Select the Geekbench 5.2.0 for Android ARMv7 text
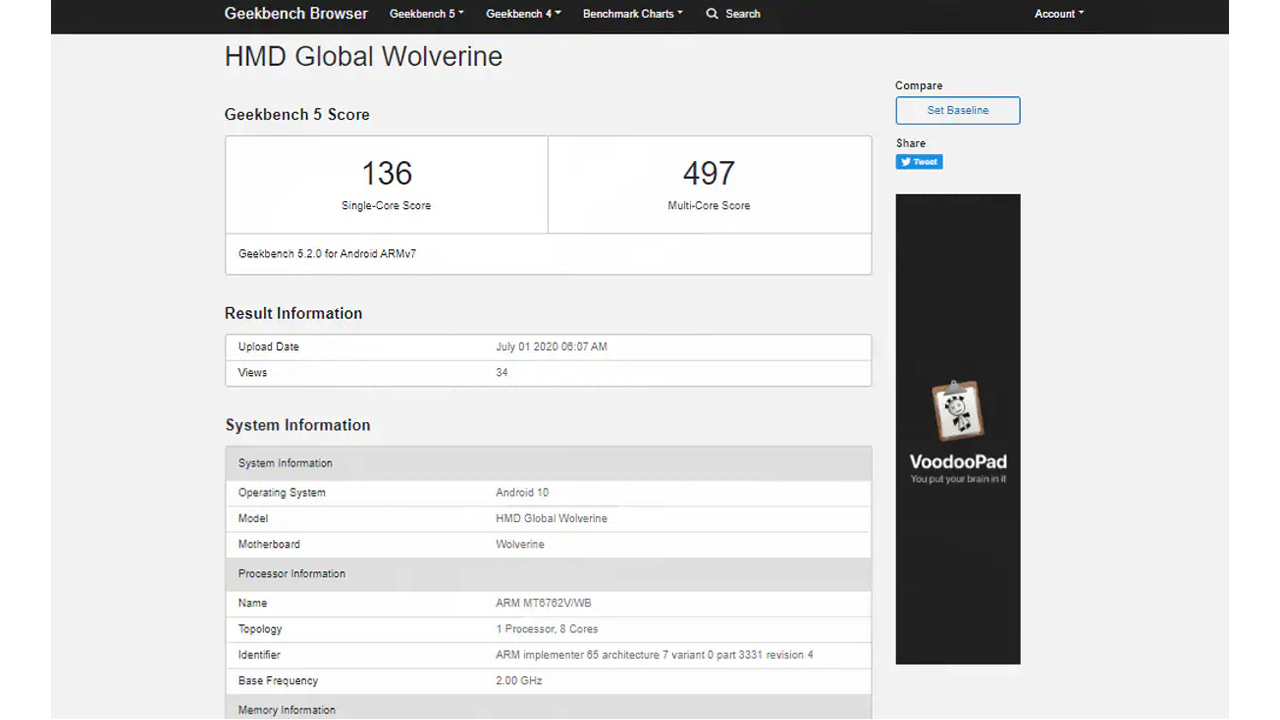Screen dimensions: 1280x720 [x=327, y=254]
